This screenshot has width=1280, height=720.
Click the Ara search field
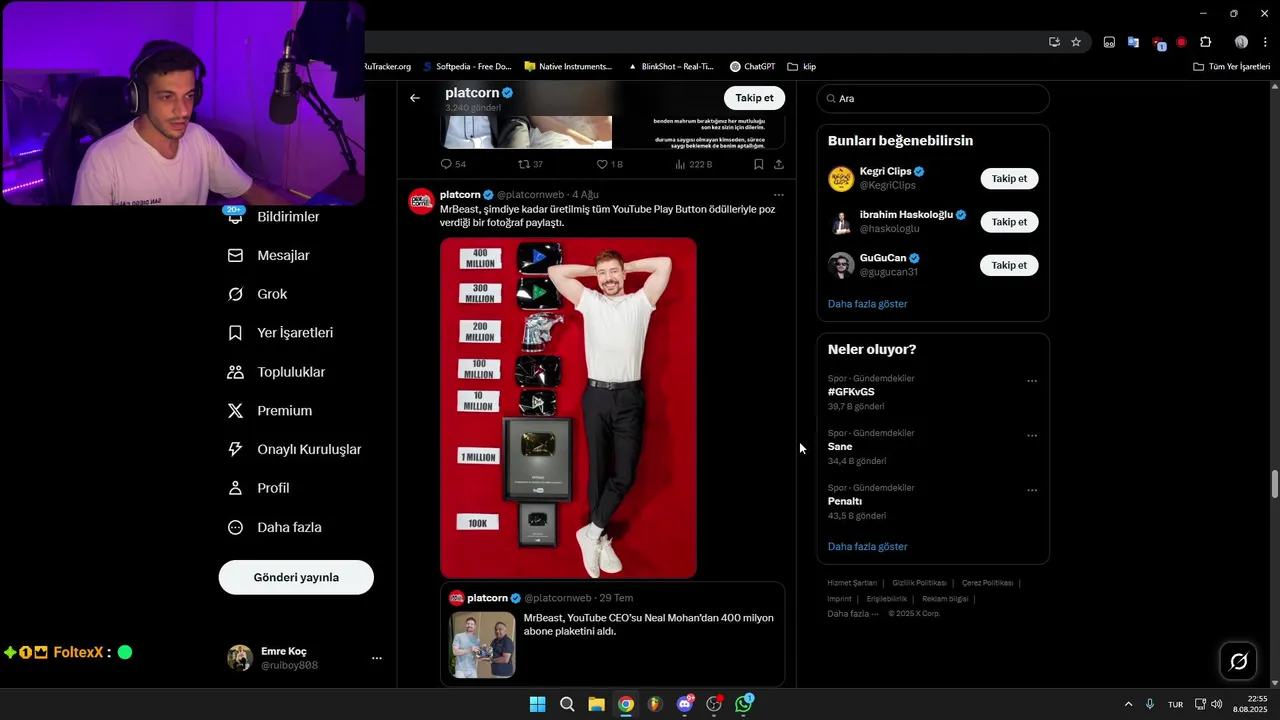point(933,98)
